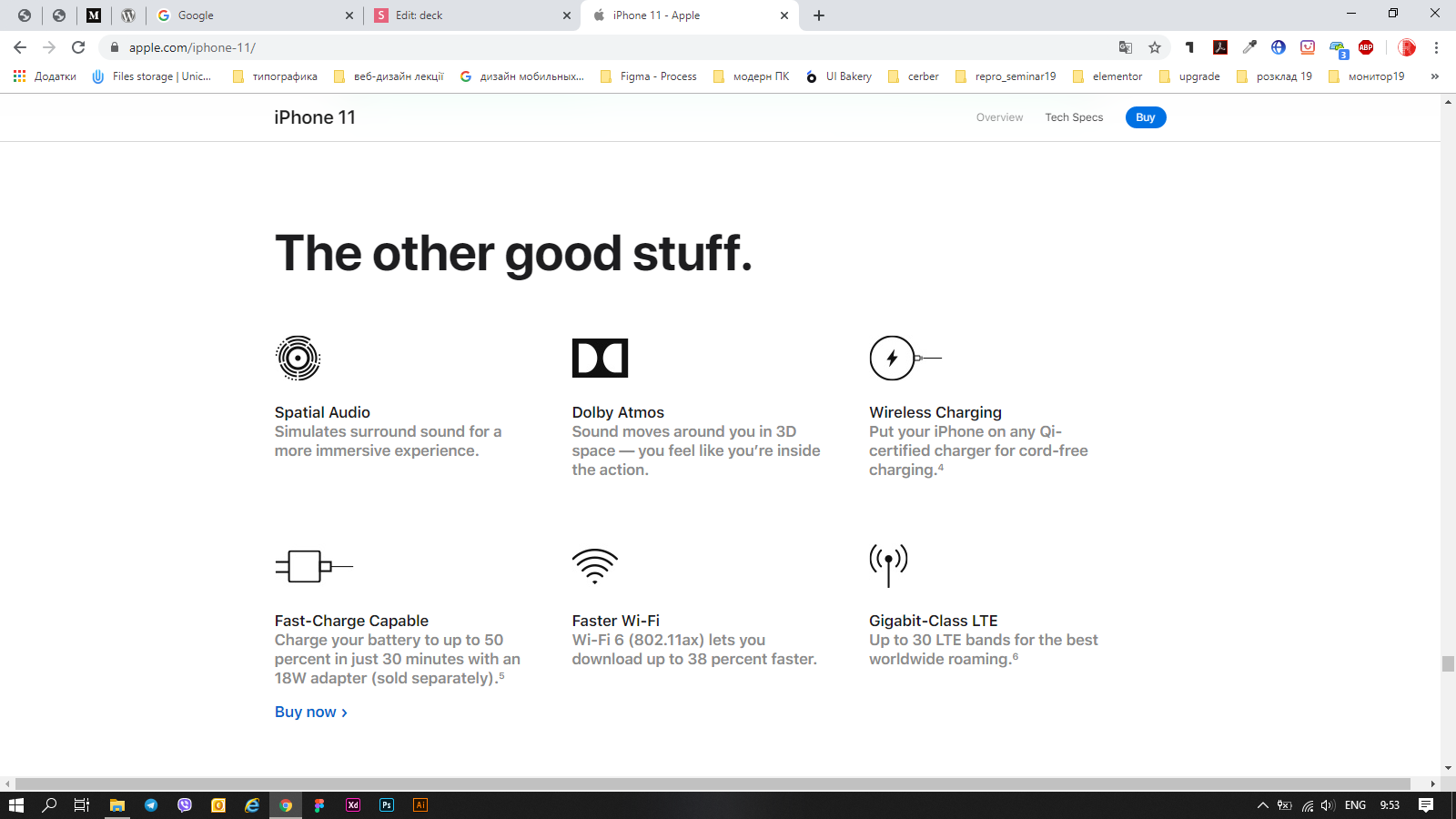
Task: Open Google Translate page icon in address bar
Action: (x=1126, y=47)
